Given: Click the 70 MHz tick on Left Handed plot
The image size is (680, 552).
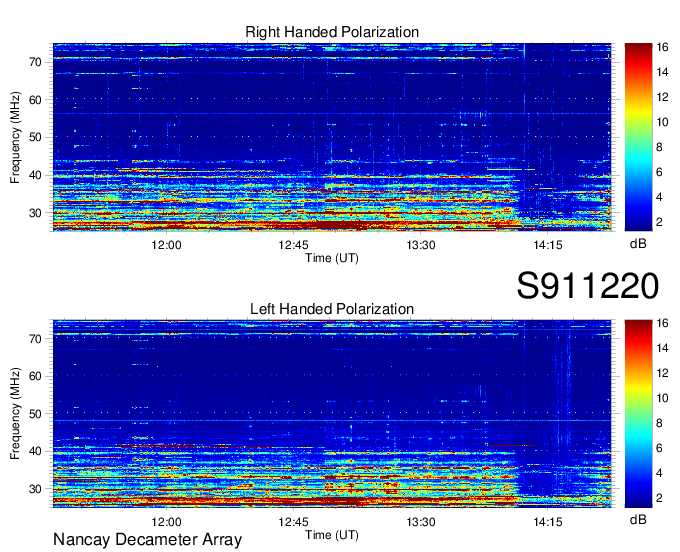Looking at the screenshot, I should coord(36,339).
